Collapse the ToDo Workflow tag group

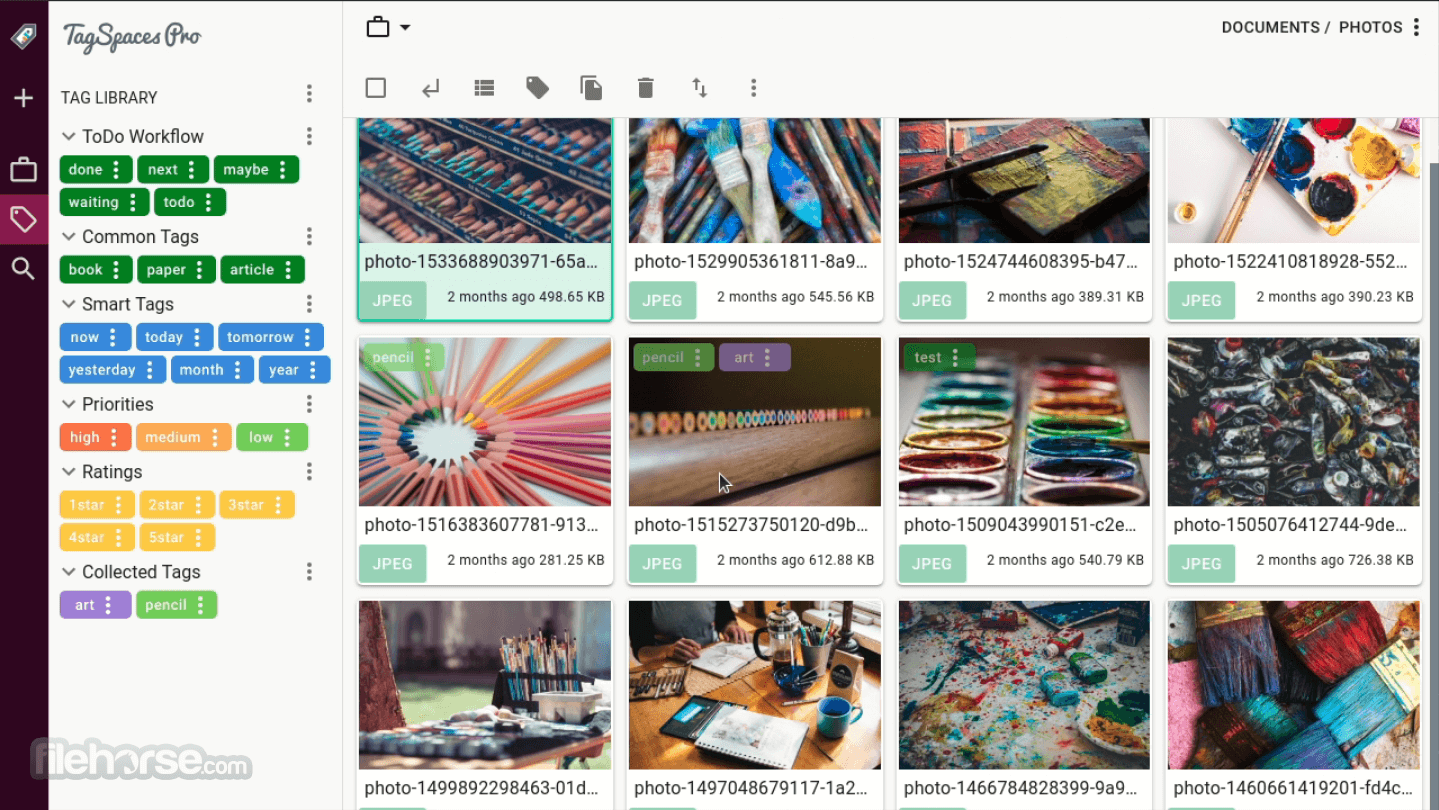(69, 136)
